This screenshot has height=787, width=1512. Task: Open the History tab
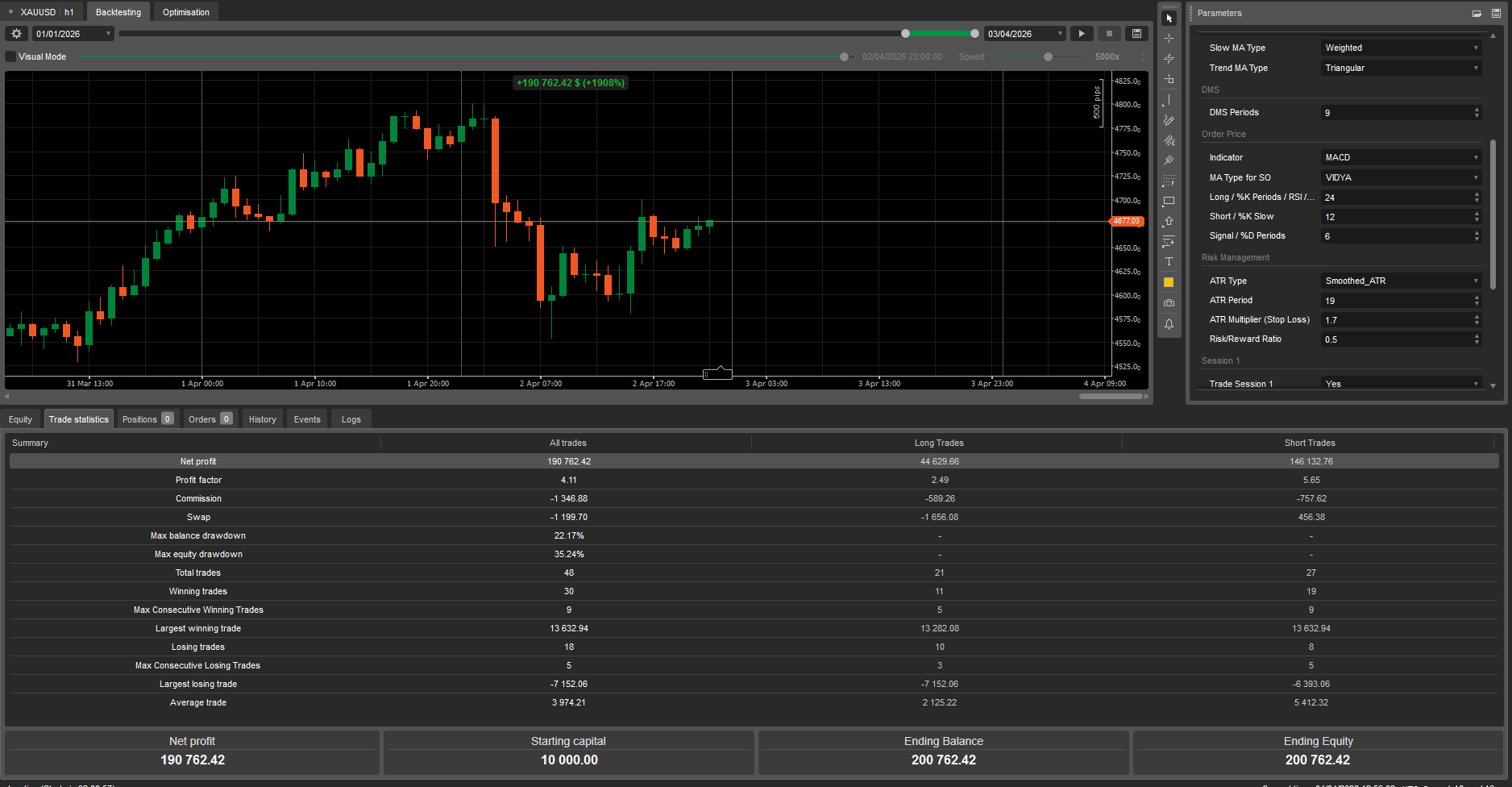click(x=262, y=419)
